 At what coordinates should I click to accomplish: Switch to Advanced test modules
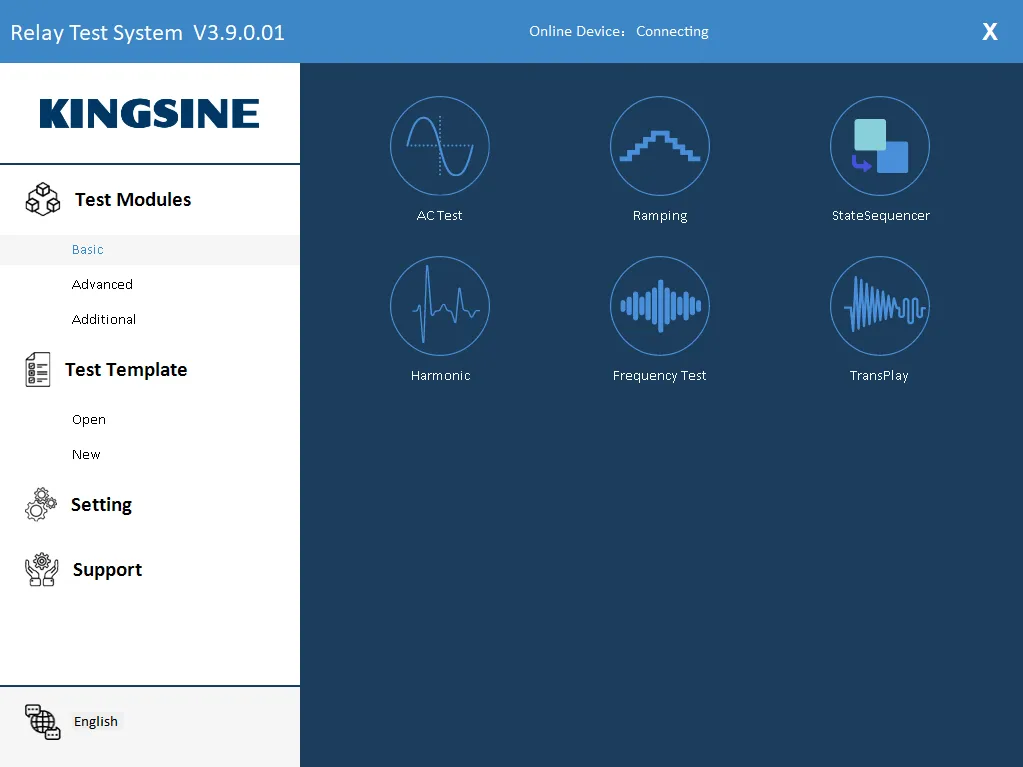coord(102,285)
